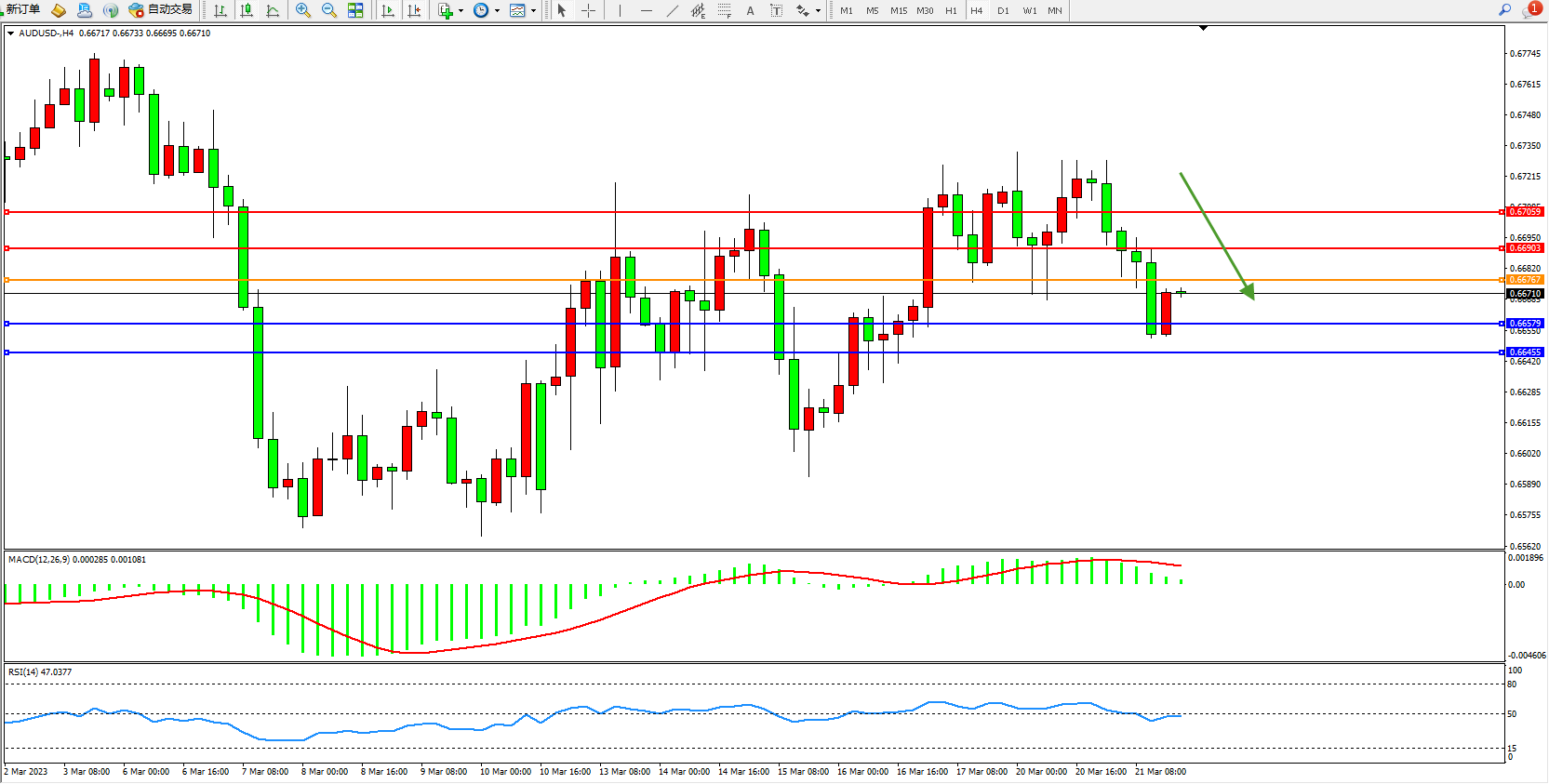Switch chart to line chart mode

point(273,10)
